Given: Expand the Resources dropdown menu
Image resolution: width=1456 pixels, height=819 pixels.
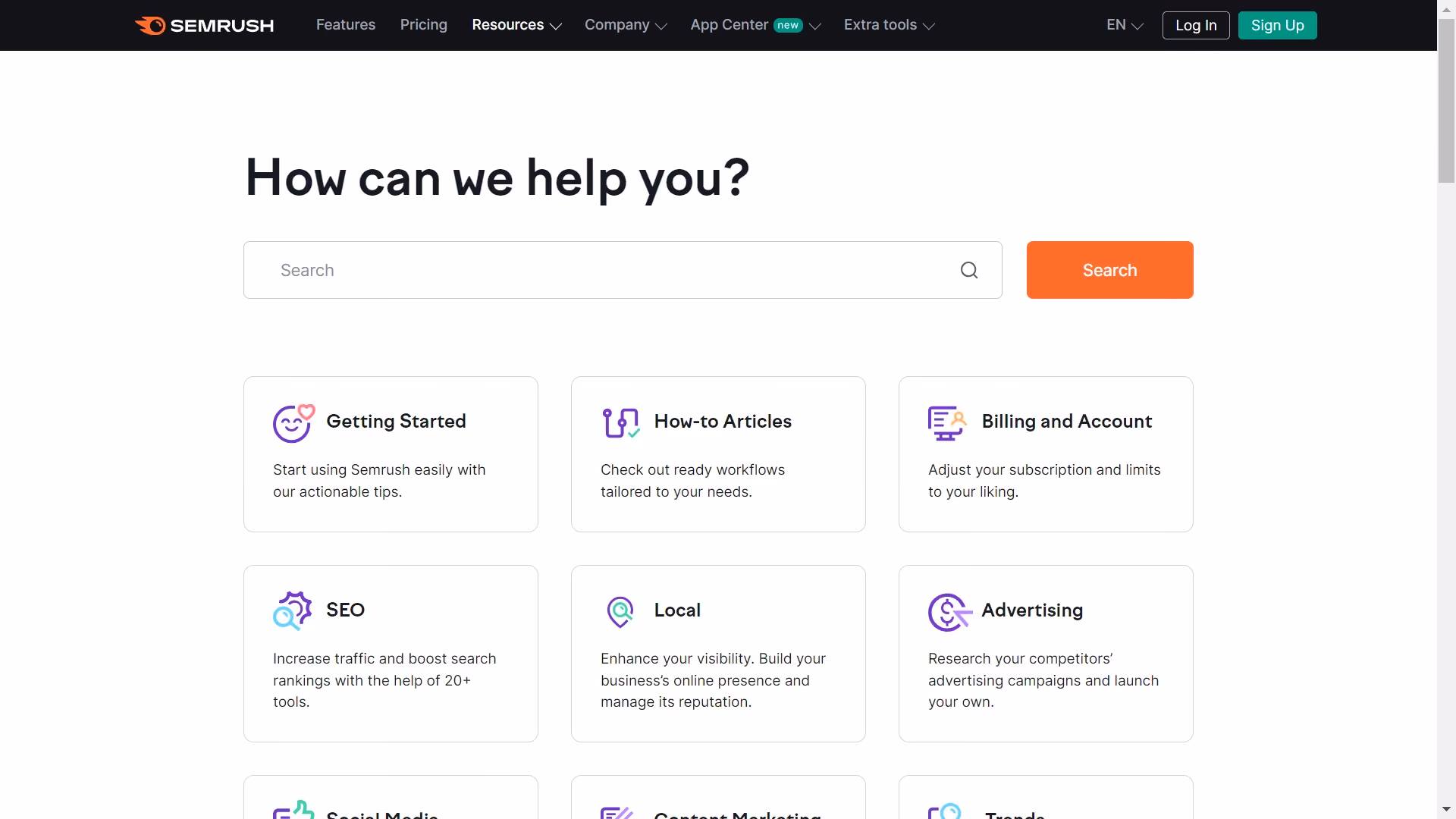Looking at the screenshot, I should pyautogui.click(x=516, y=25).
